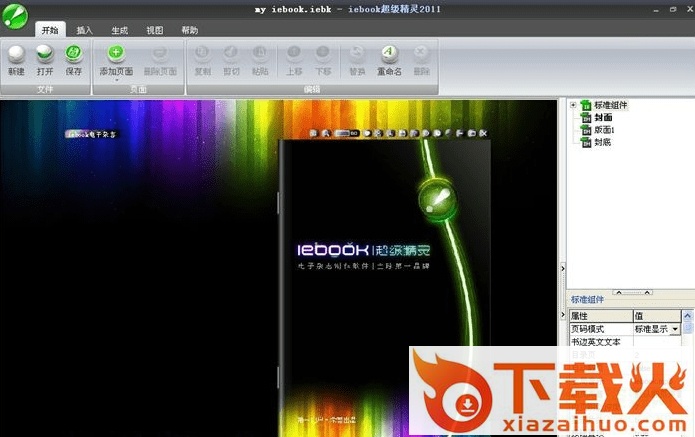This screenshot has height=437, width=695.
Task: Expand the 标准组件 tree node
Action: (x=573, y=105)
